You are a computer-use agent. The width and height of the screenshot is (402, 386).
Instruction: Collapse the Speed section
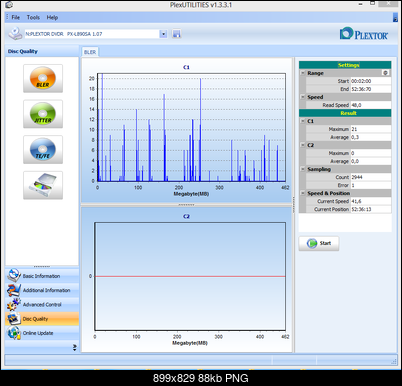(303, 97)
